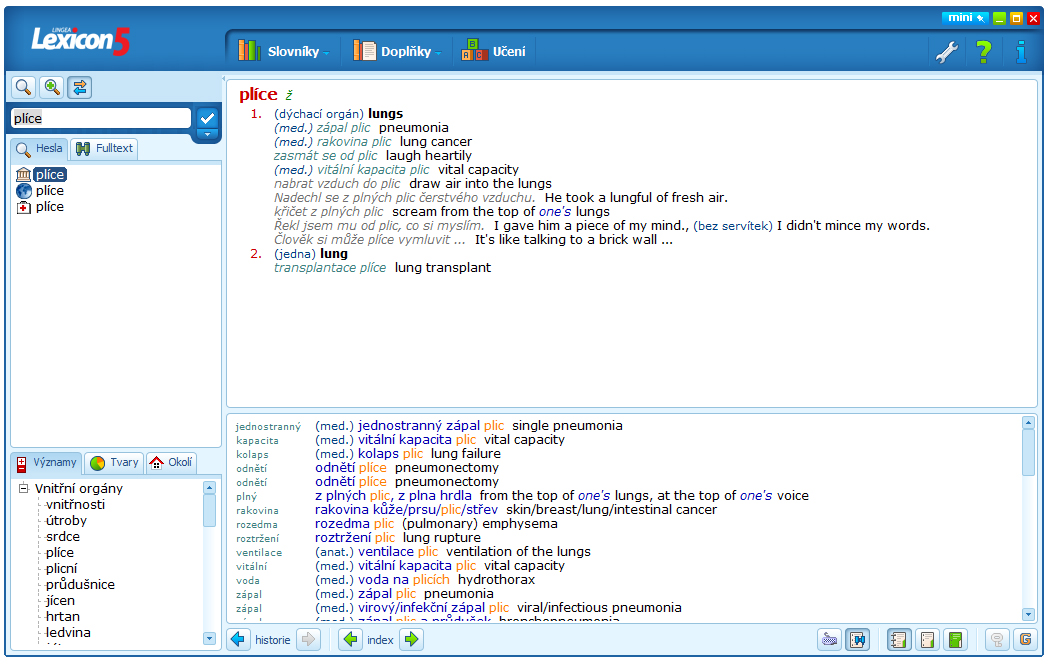Screen dimensions: 1051x665
Task: Open settings with the wrench icon
Action: 946,52
